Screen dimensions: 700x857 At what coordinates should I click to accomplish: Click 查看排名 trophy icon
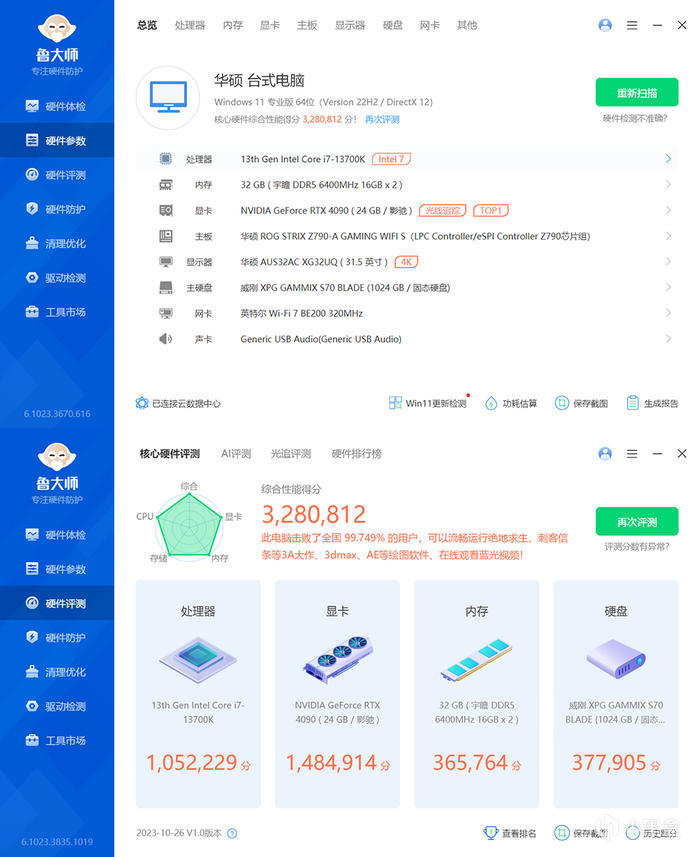click(491, 832)
